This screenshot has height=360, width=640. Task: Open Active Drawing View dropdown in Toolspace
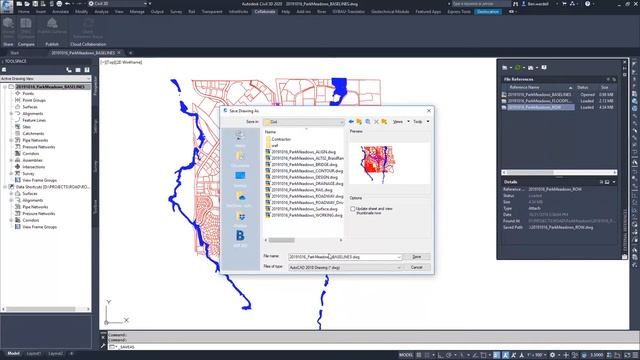pyautogui.click(x=46, y=78)
